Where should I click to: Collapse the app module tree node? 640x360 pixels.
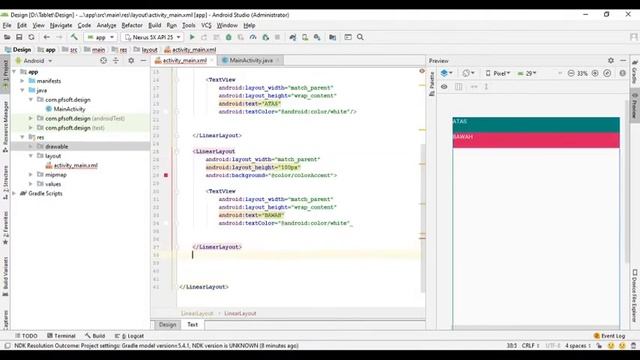(x=15, y=71)
